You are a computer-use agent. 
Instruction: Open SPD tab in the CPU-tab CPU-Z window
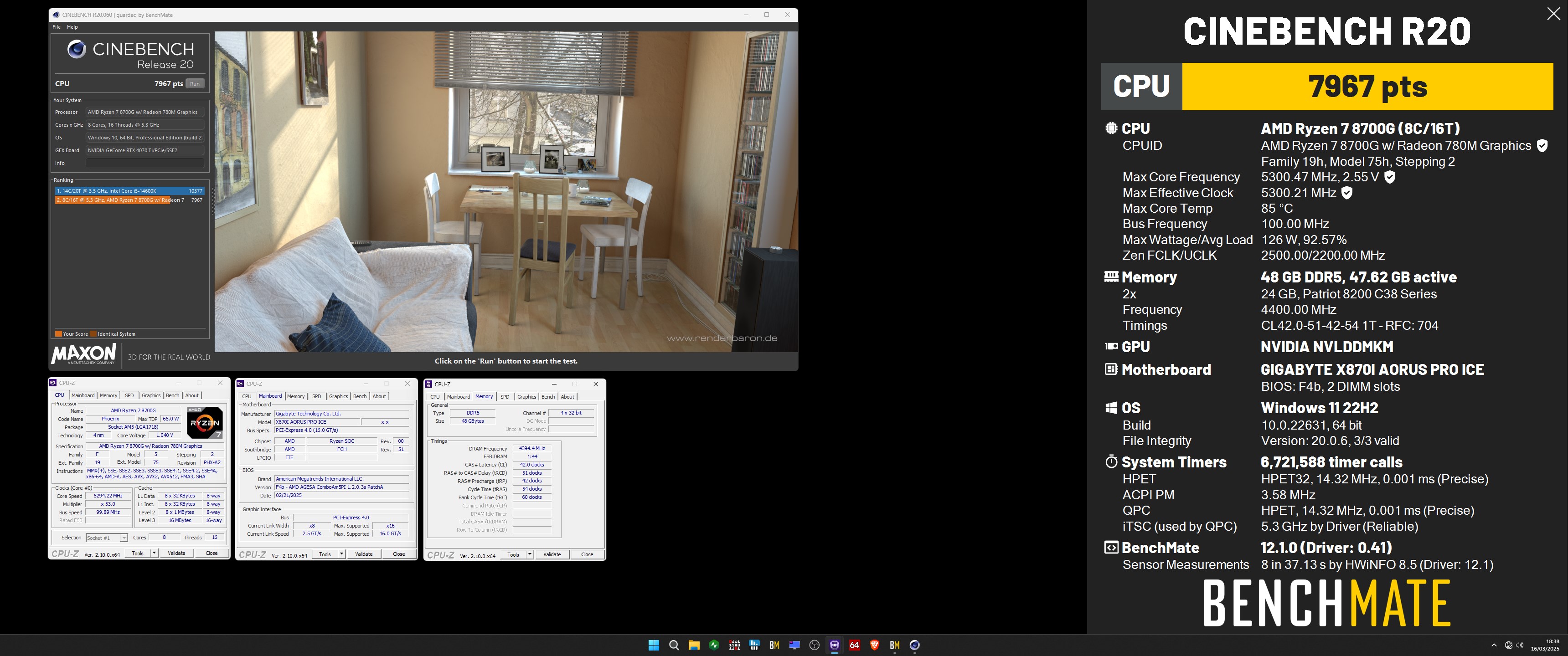[129, 395]
